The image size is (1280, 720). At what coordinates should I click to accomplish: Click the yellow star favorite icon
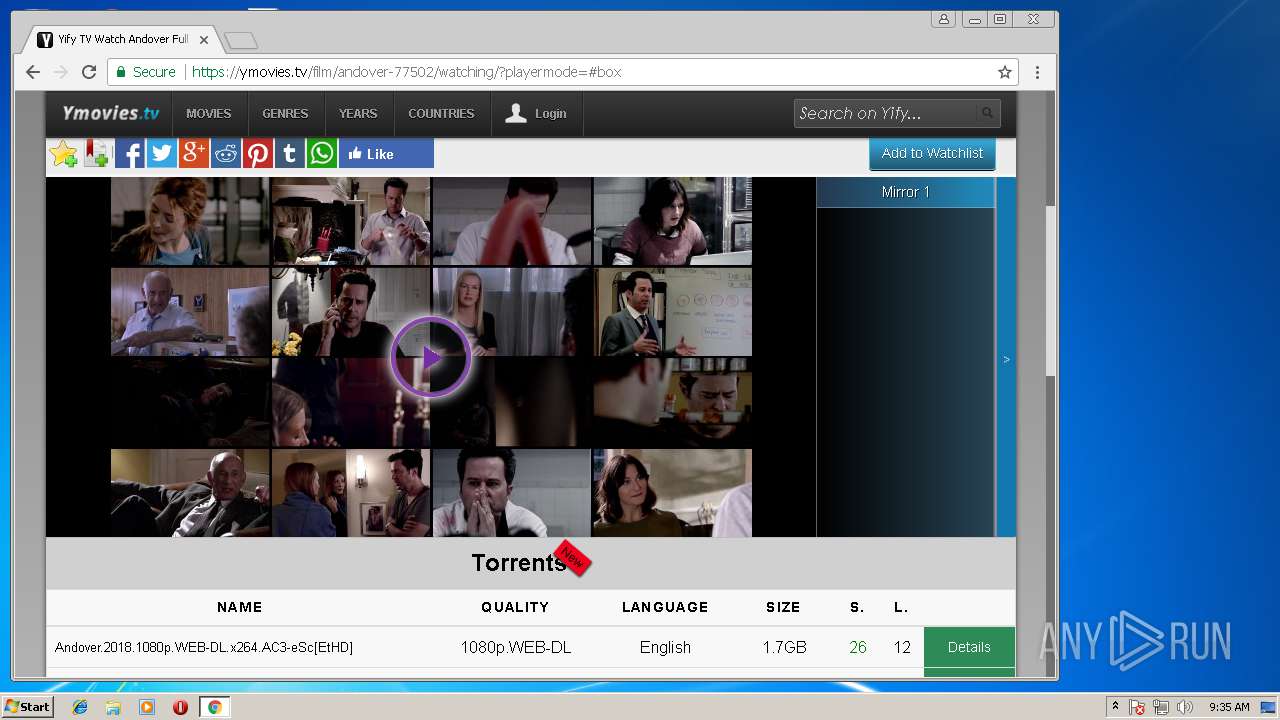(63, 153)
